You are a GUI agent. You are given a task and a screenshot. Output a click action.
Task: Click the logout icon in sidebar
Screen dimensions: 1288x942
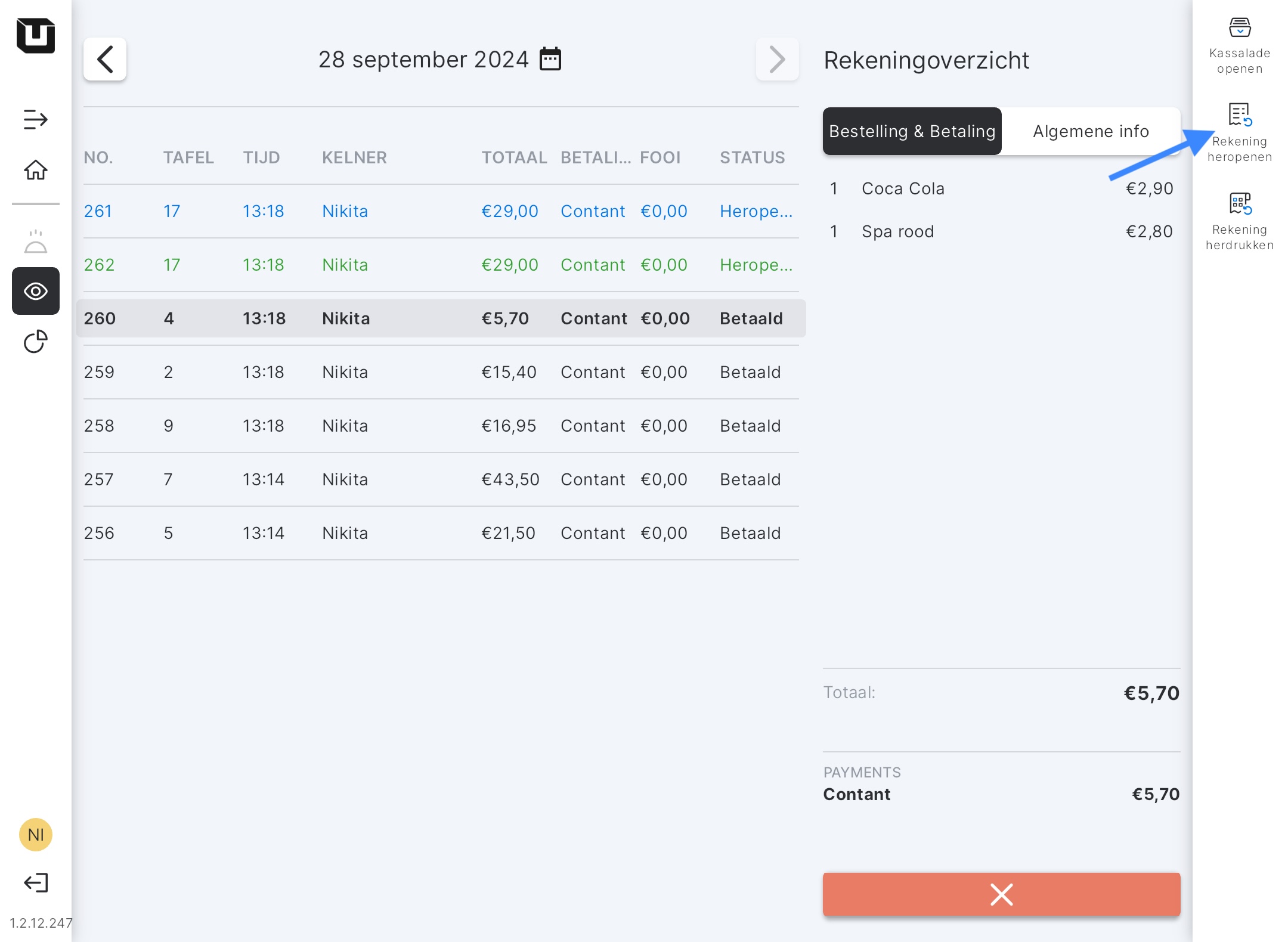tap(36, 882)
